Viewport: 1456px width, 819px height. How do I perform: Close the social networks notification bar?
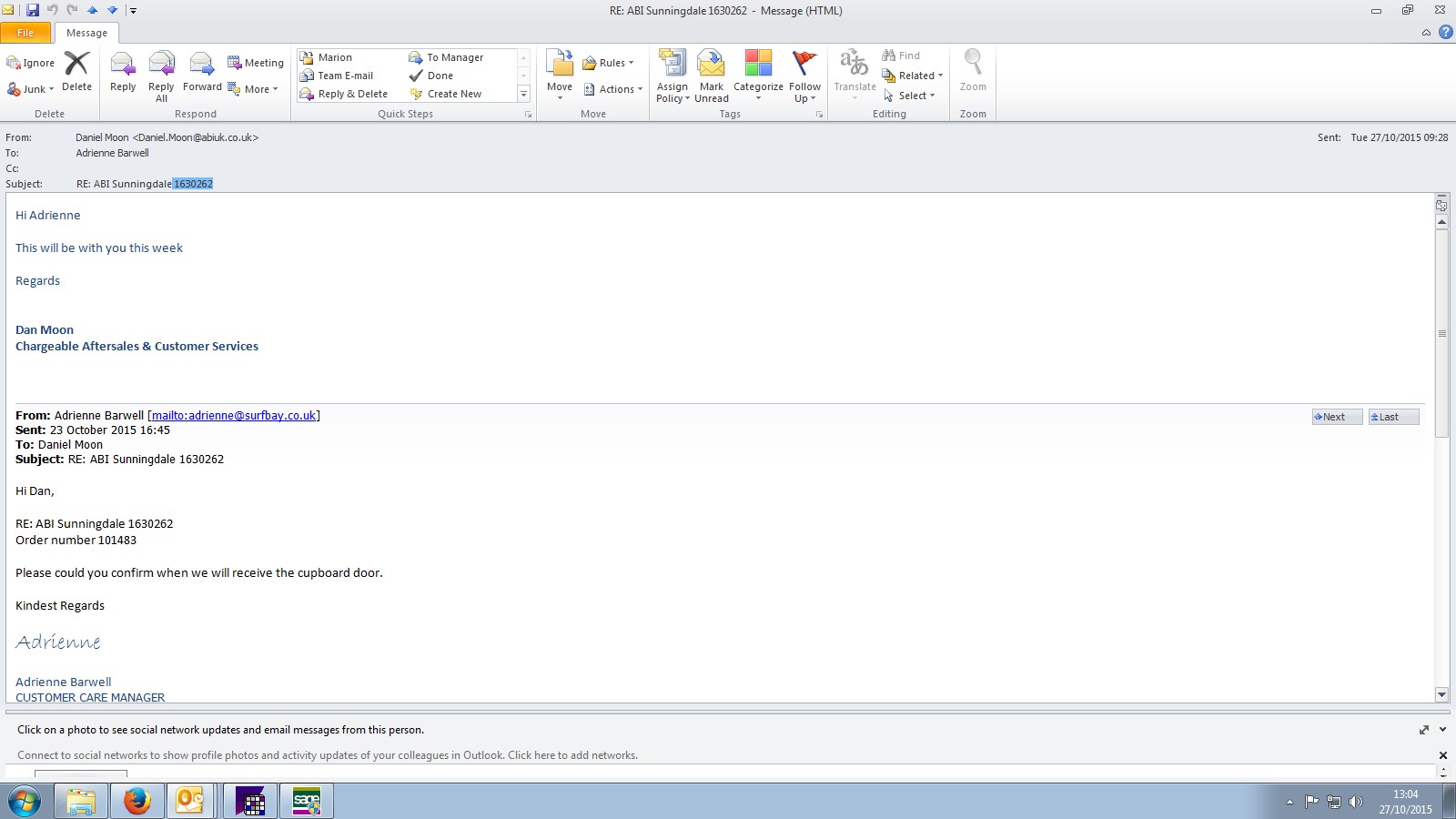(x=1442, y=755)
